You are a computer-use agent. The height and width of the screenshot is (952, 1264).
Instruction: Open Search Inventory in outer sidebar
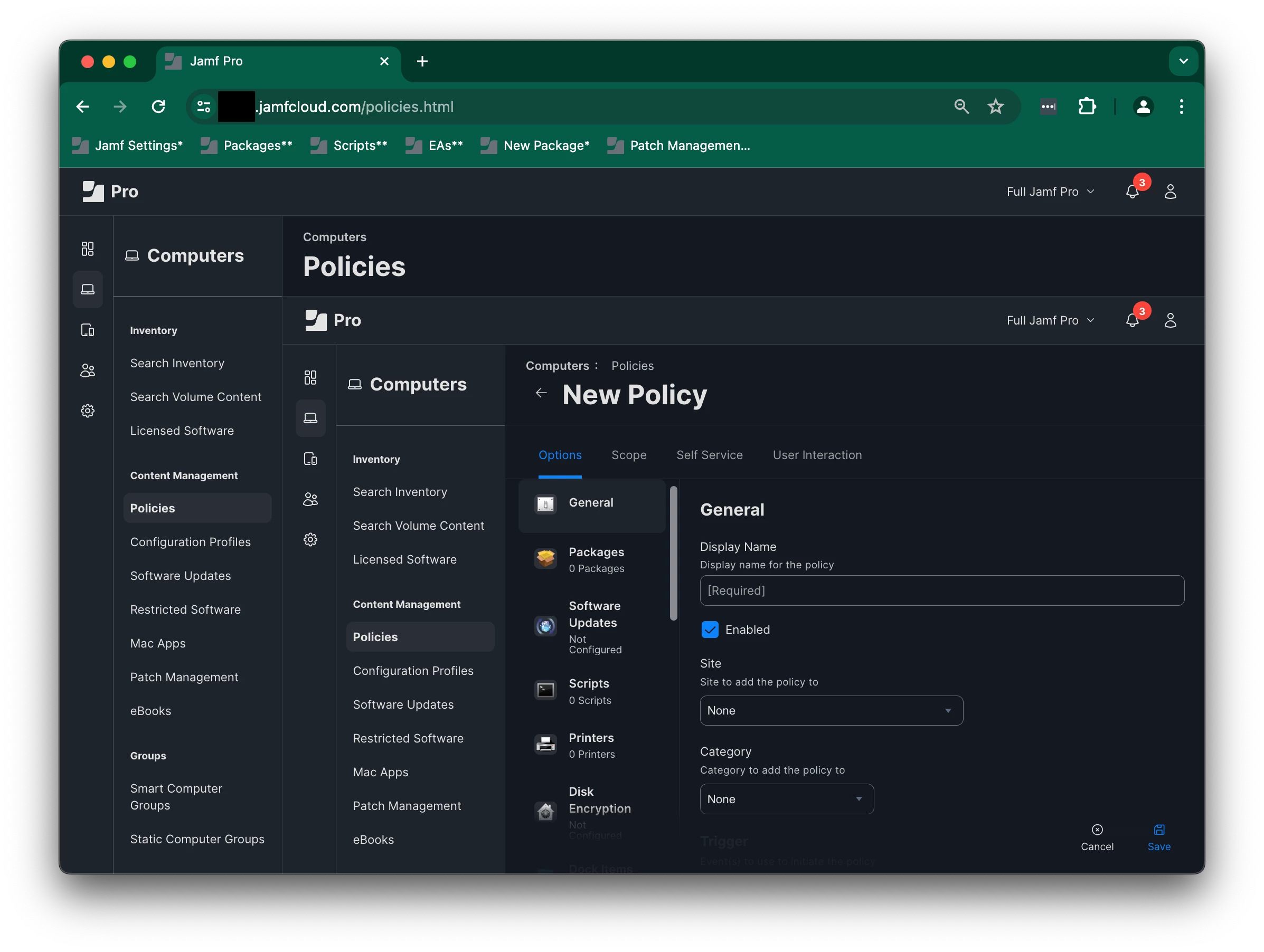[177, 363]
